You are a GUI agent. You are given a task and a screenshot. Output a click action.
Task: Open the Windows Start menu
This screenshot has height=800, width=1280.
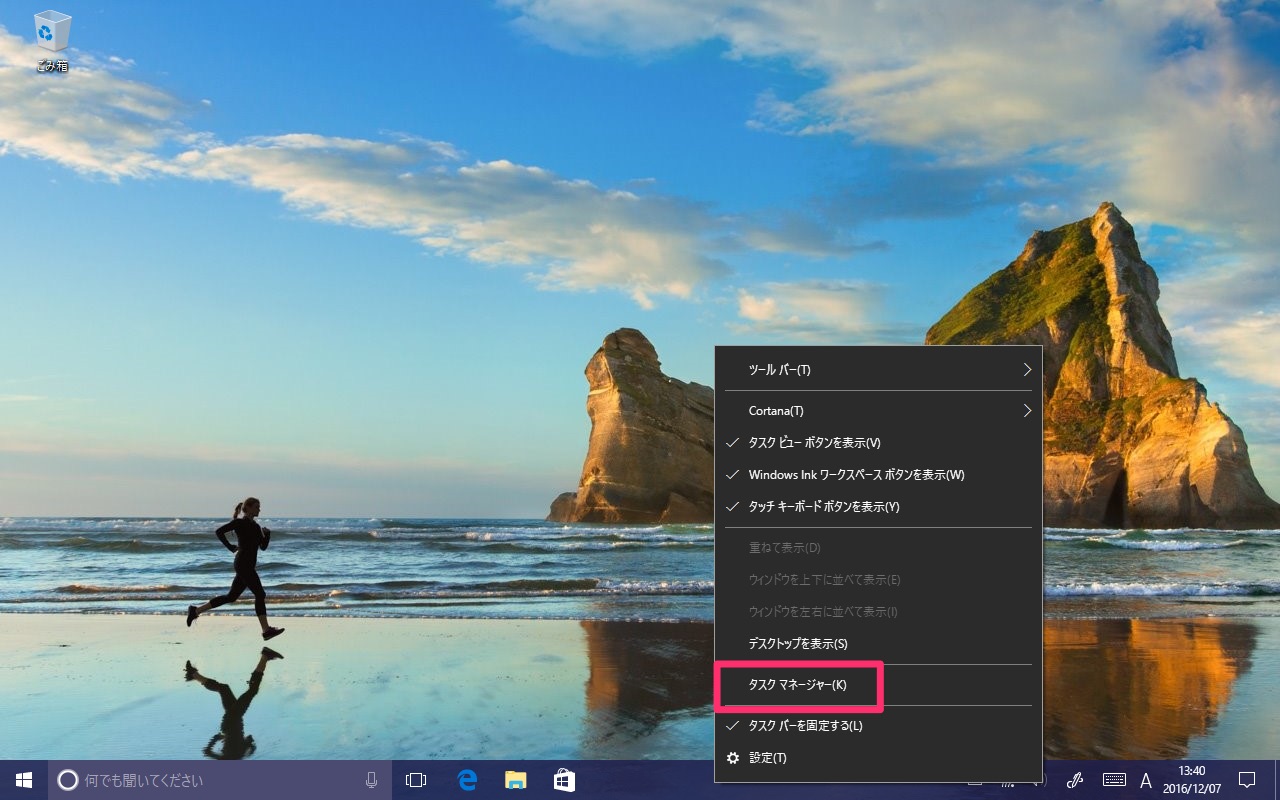coord(24,780)
